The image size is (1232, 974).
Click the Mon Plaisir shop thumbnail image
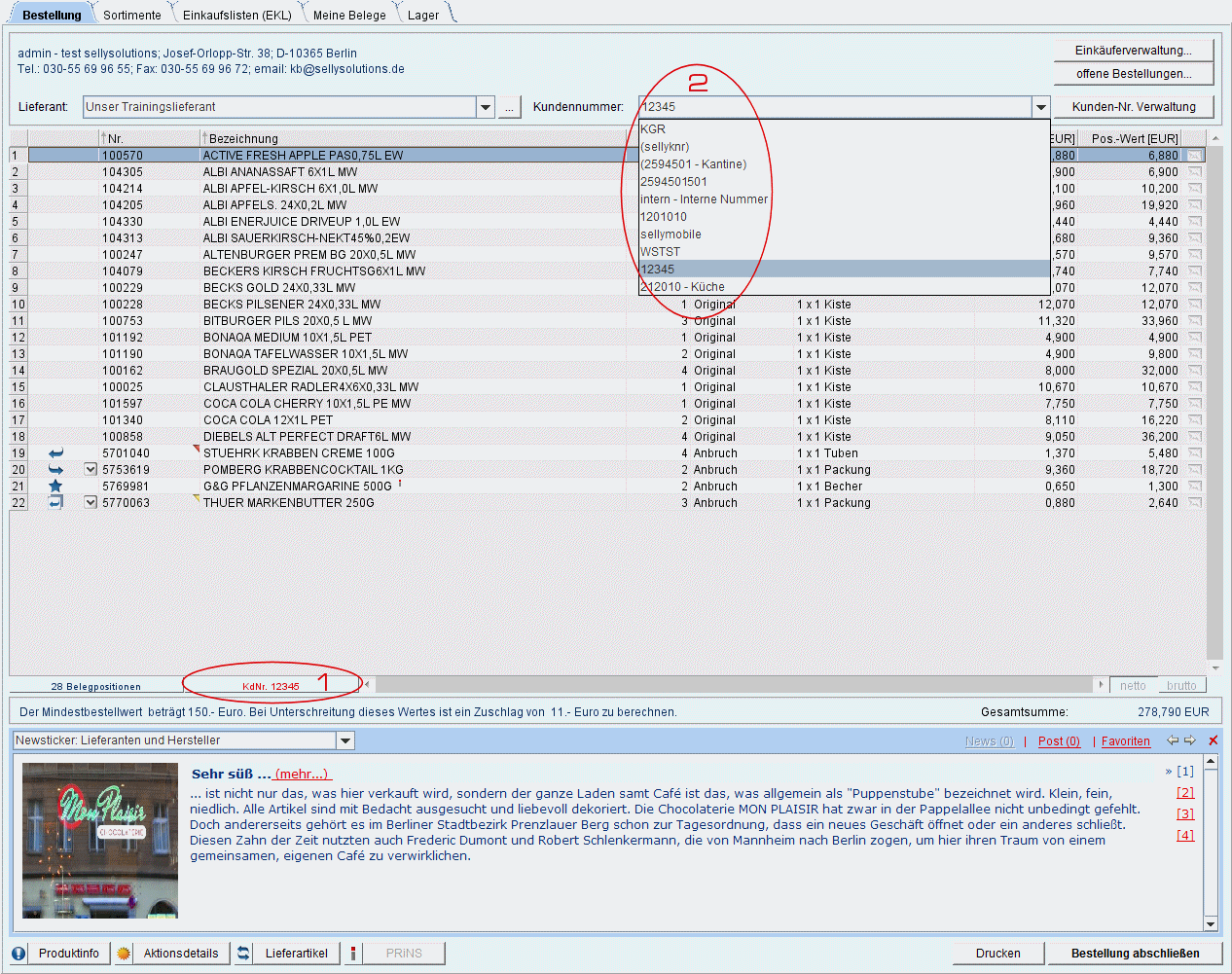(x=100, y=841)
